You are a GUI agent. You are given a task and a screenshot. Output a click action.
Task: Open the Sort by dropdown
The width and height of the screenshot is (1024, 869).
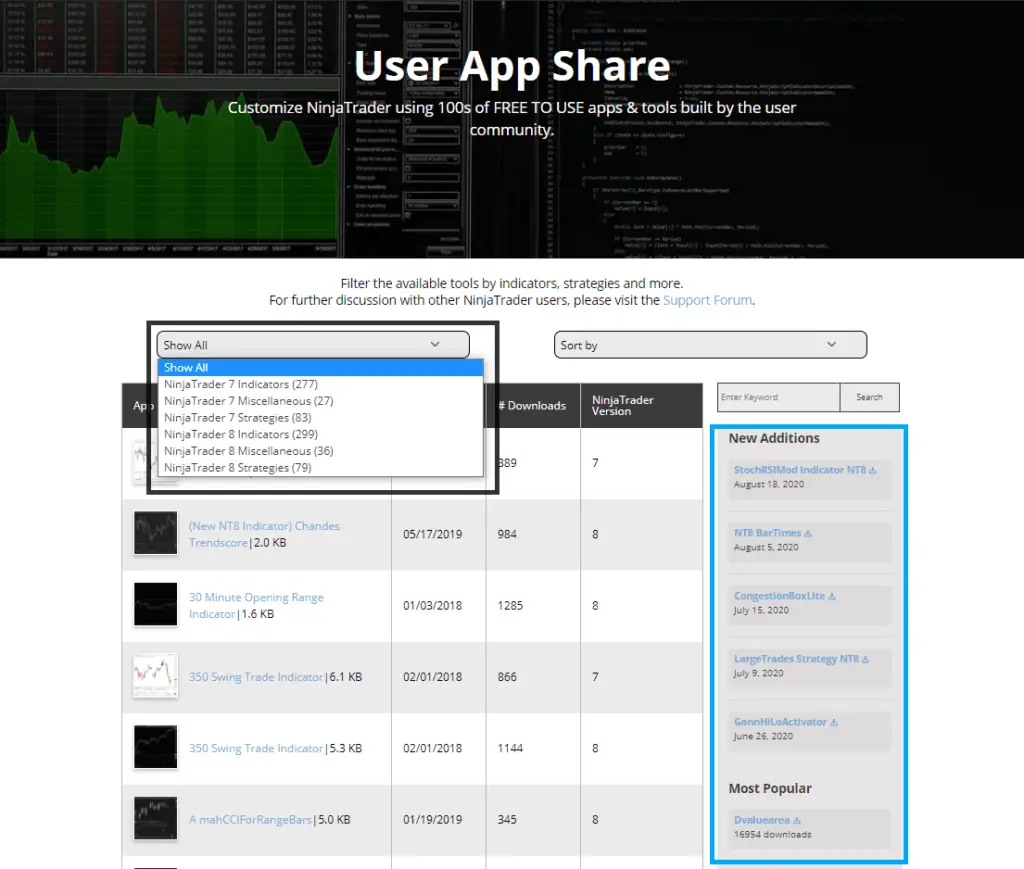click(711, 345)
